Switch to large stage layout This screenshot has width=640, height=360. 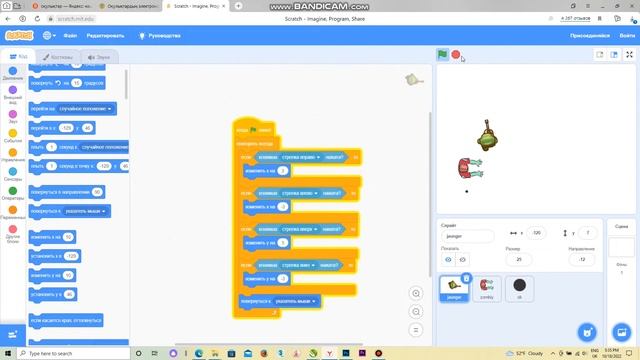(x=614, y=55)
